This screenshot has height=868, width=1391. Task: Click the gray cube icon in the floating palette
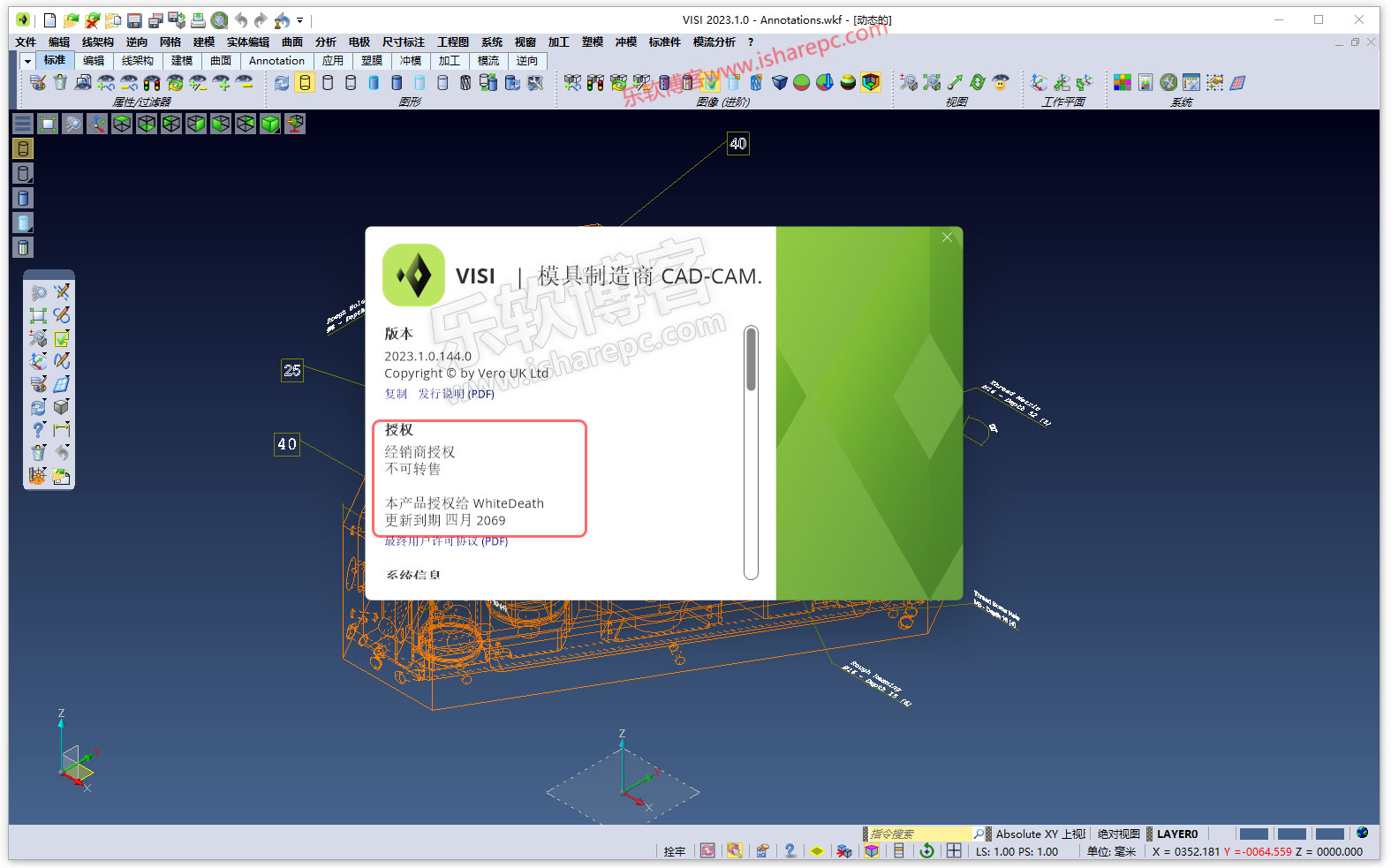pos(61,407)
